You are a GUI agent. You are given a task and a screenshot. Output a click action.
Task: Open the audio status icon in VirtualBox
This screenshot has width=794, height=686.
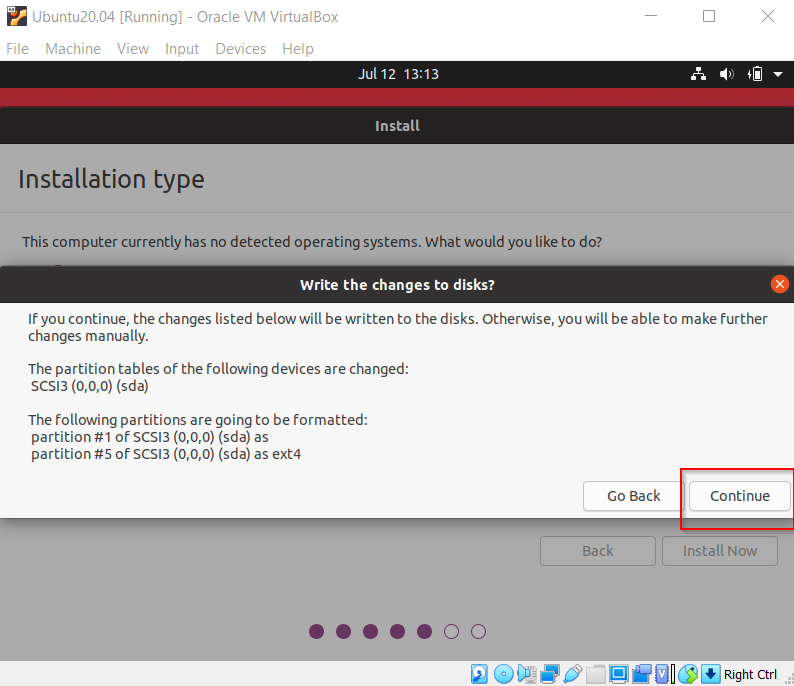tap(527, 674)
